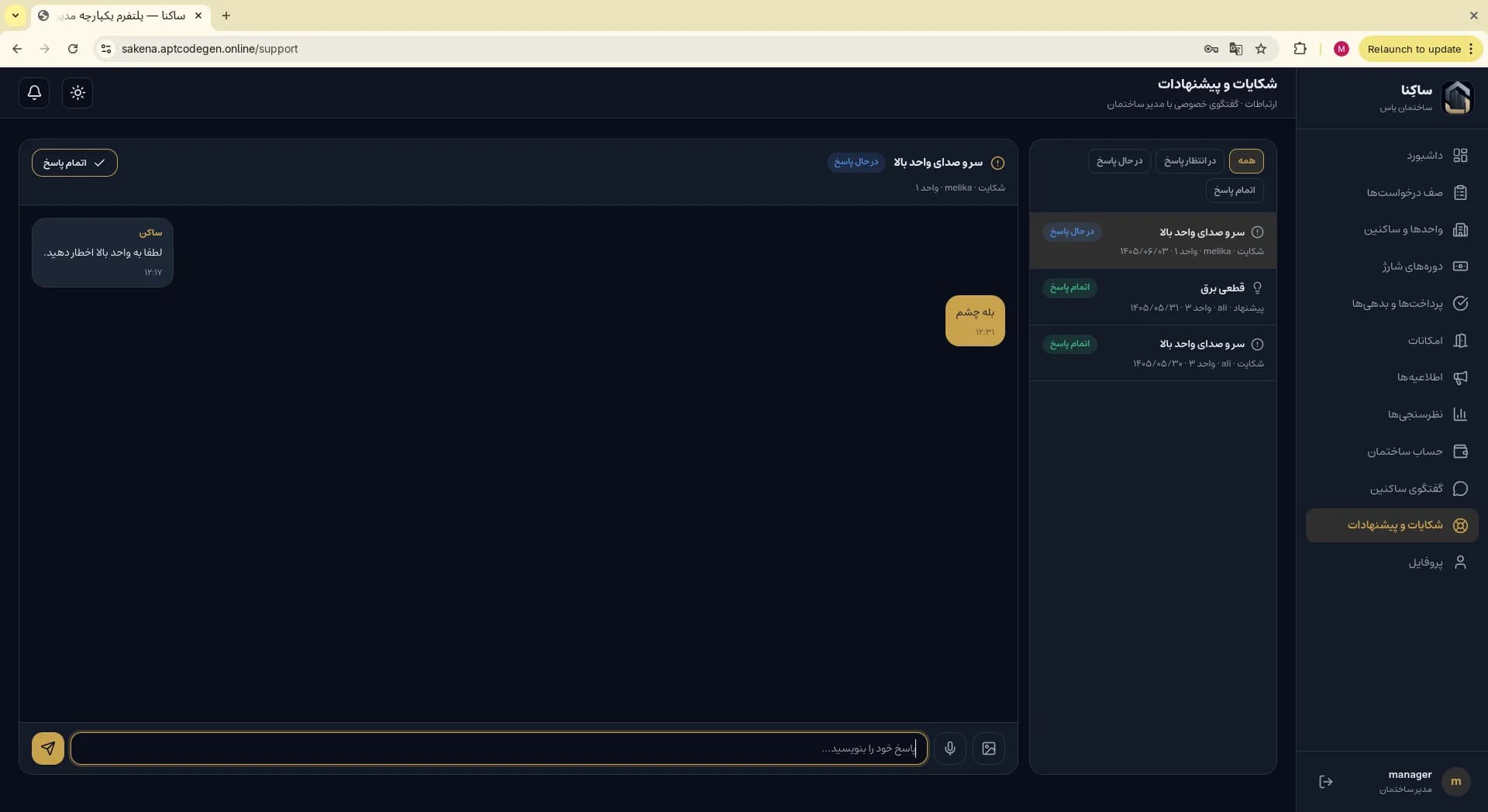Open ali's سر و صدای واحد بالا ticket
The image size is (1488, 812).
tap(1152, 353)
